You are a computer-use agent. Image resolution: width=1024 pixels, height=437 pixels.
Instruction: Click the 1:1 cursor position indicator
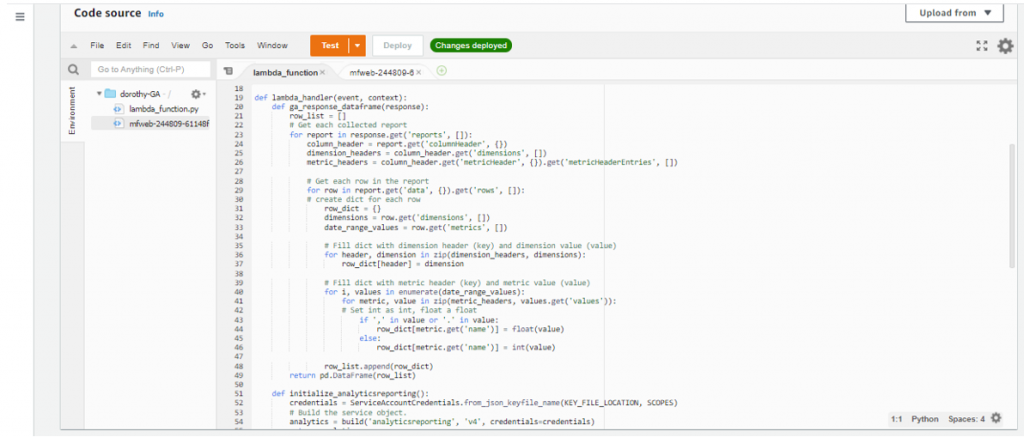pyautogui.click(x=897, y=419)
